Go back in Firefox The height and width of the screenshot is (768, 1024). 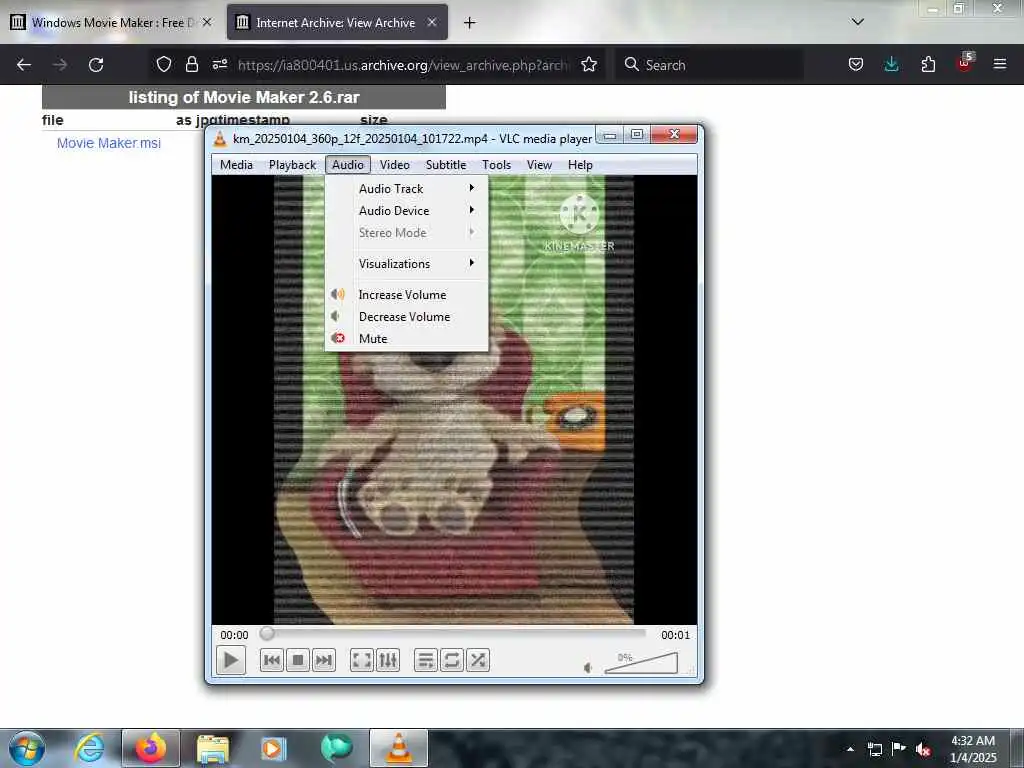point(24,65)
